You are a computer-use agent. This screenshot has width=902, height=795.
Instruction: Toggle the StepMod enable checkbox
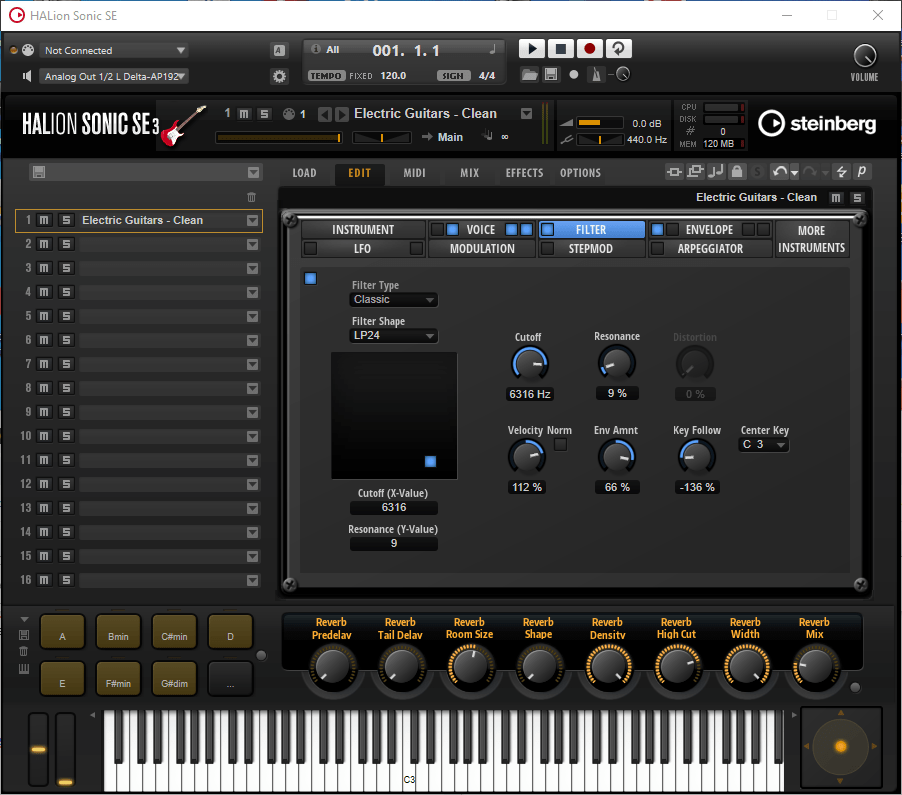(x=548, y=249)
